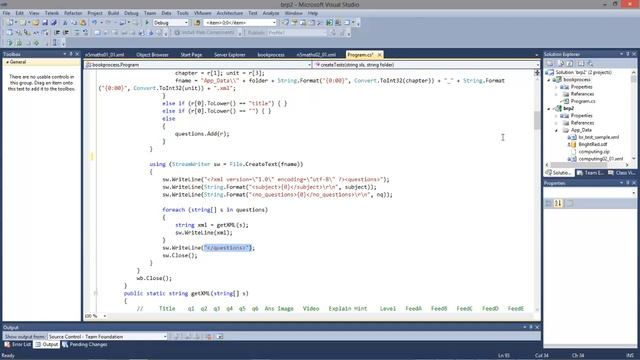Click Install Web Components button
This screenshot has width=640, height=360.
[x=204, y=33]
